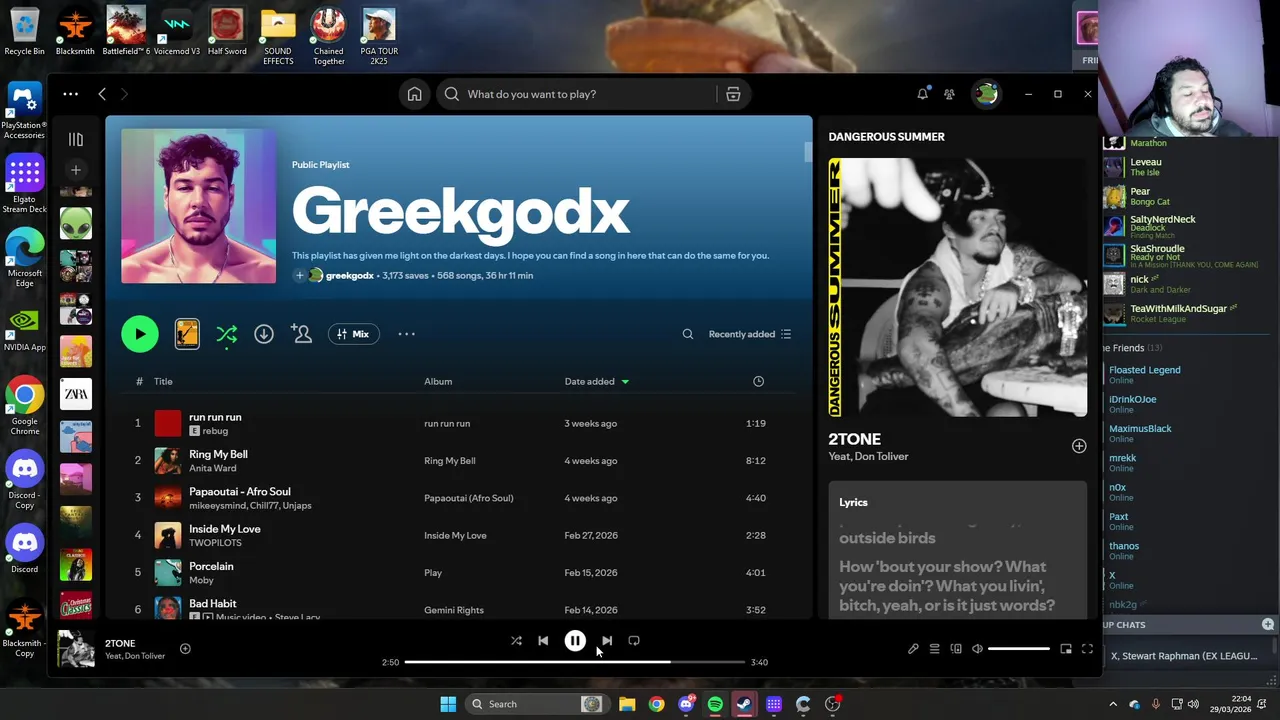This screenshot has width=1280, height=720.
Task: Click the Dangerous Summer album artwork
Action: pyautogui.click(x=957, y=287)
